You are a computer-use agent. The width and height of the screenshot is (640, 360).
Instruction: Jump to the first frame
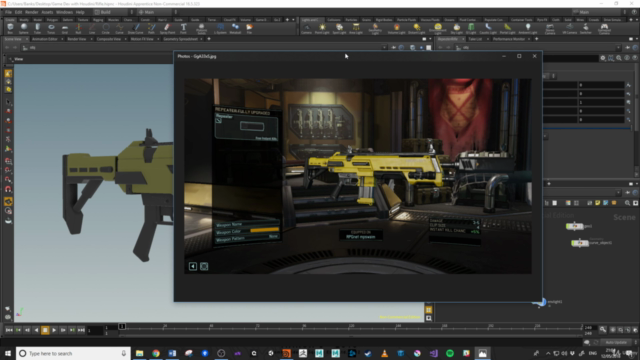(x=9, y=330)
